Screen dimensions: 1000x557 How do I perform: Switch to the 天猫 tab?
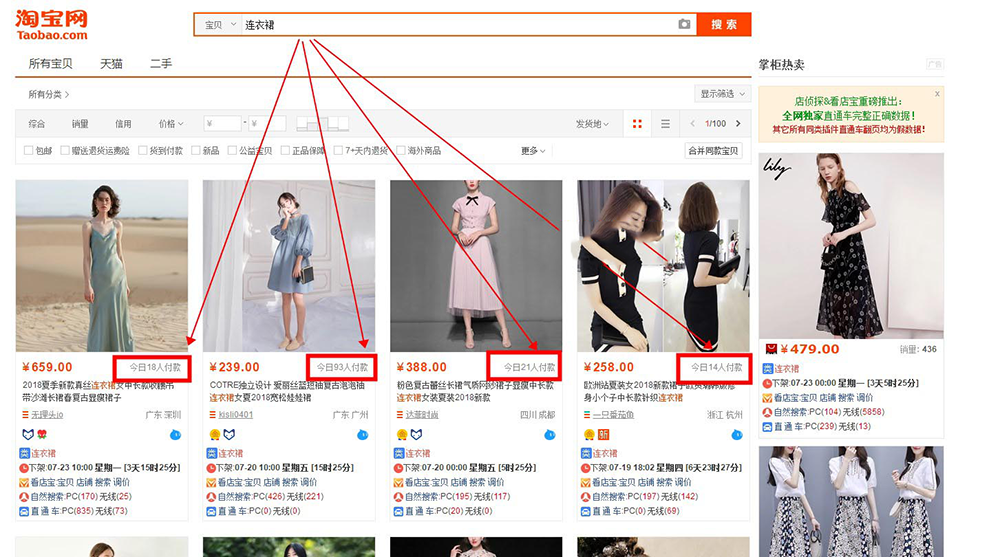point(111,64)
